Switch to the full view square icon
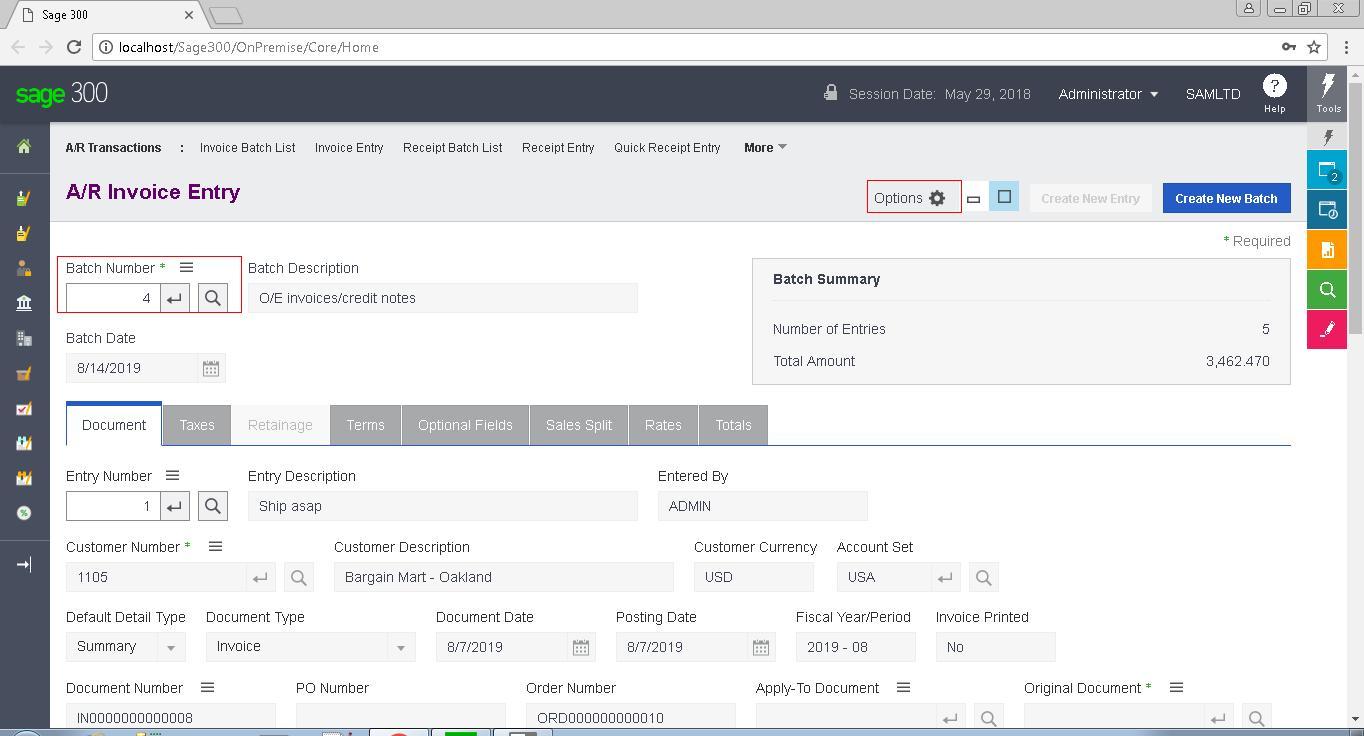 1004,197
